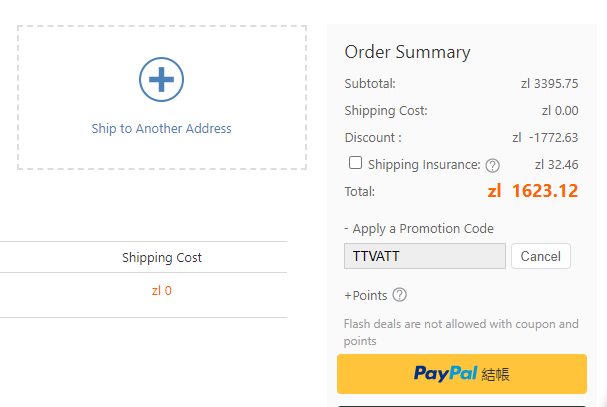Image resolution: width=607 pixels, height=407 pixels.
Task: Collapse the Apply a Promotion Code section
Action: [419, 228]
